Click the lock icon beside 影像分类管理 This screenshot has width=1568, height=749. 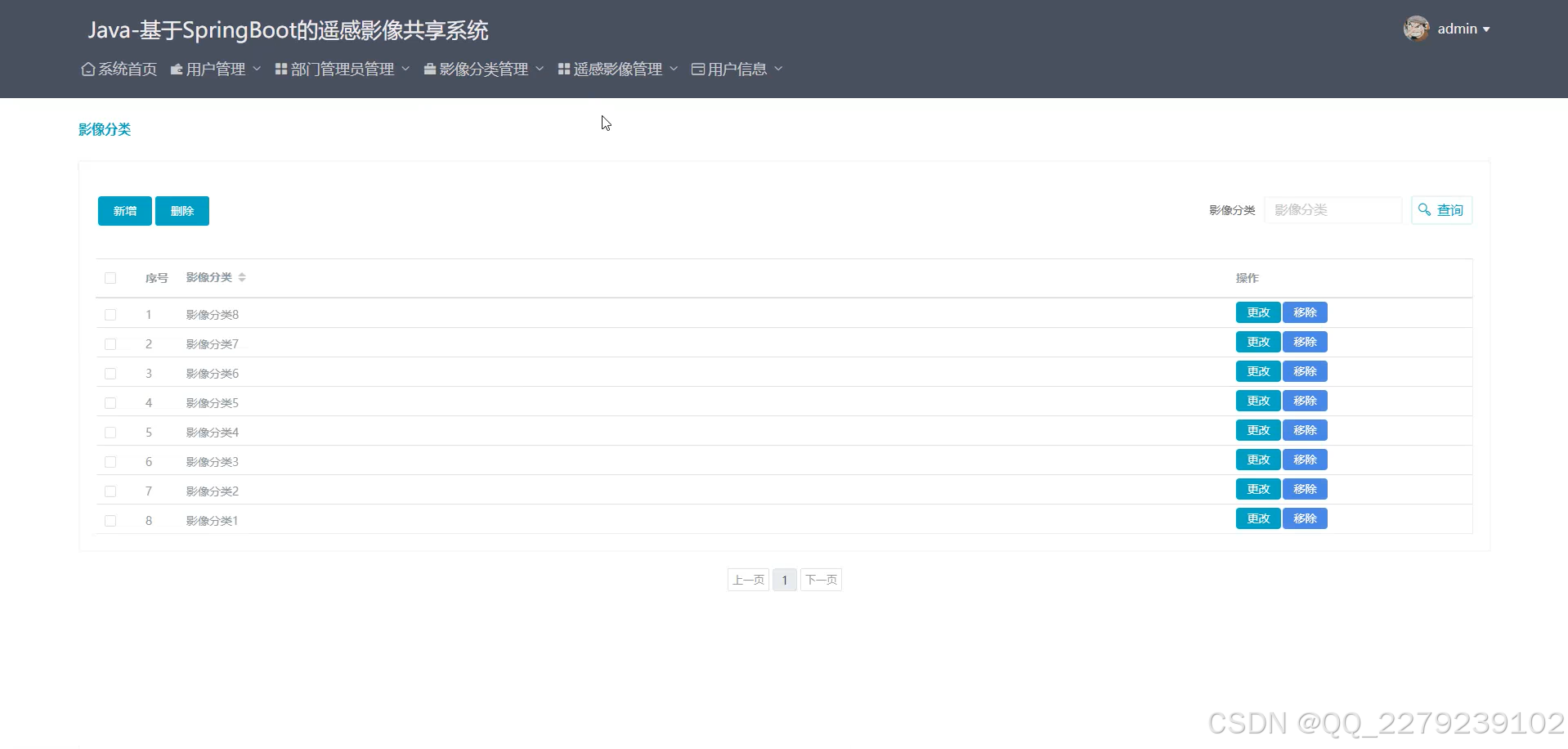pos(429,69)
